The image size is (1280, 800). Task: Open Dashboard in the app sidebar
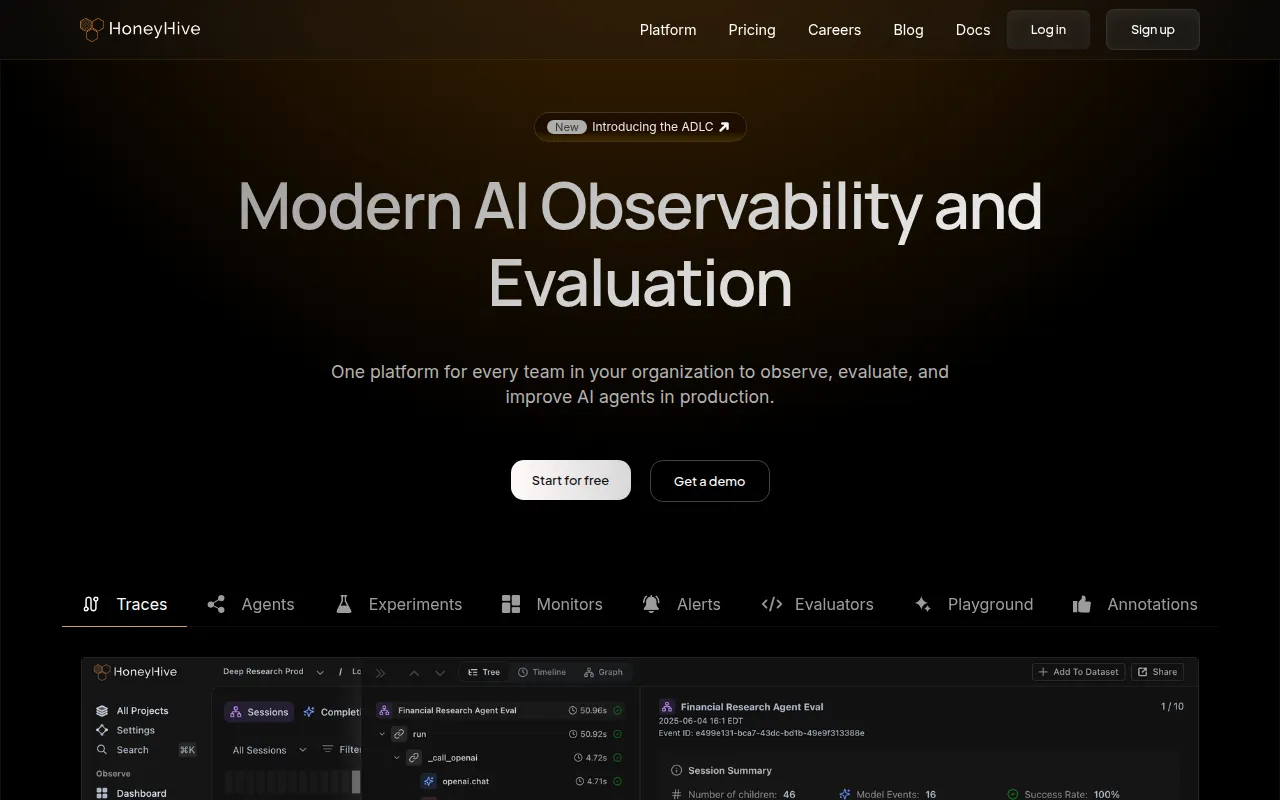click(x=131, y=793)
